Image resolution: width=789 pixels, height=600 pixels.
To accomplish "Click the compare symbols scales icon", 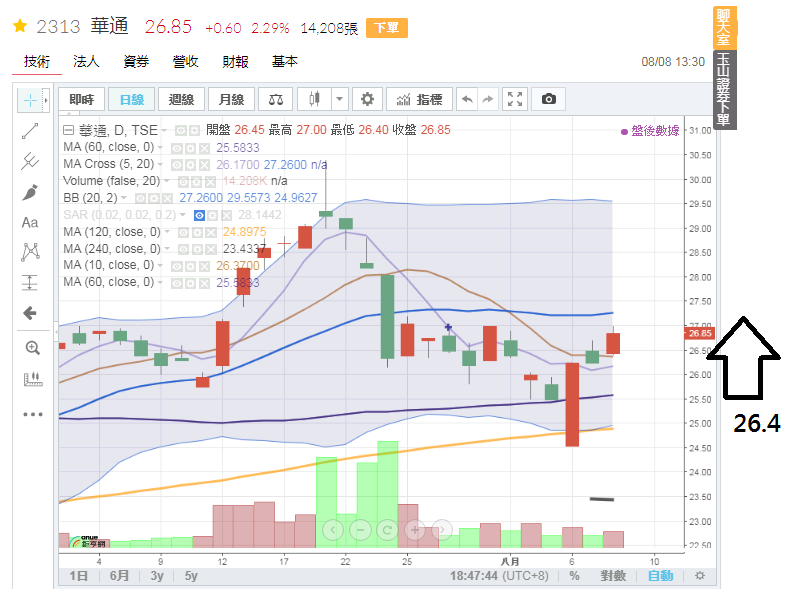I will 276,99.
